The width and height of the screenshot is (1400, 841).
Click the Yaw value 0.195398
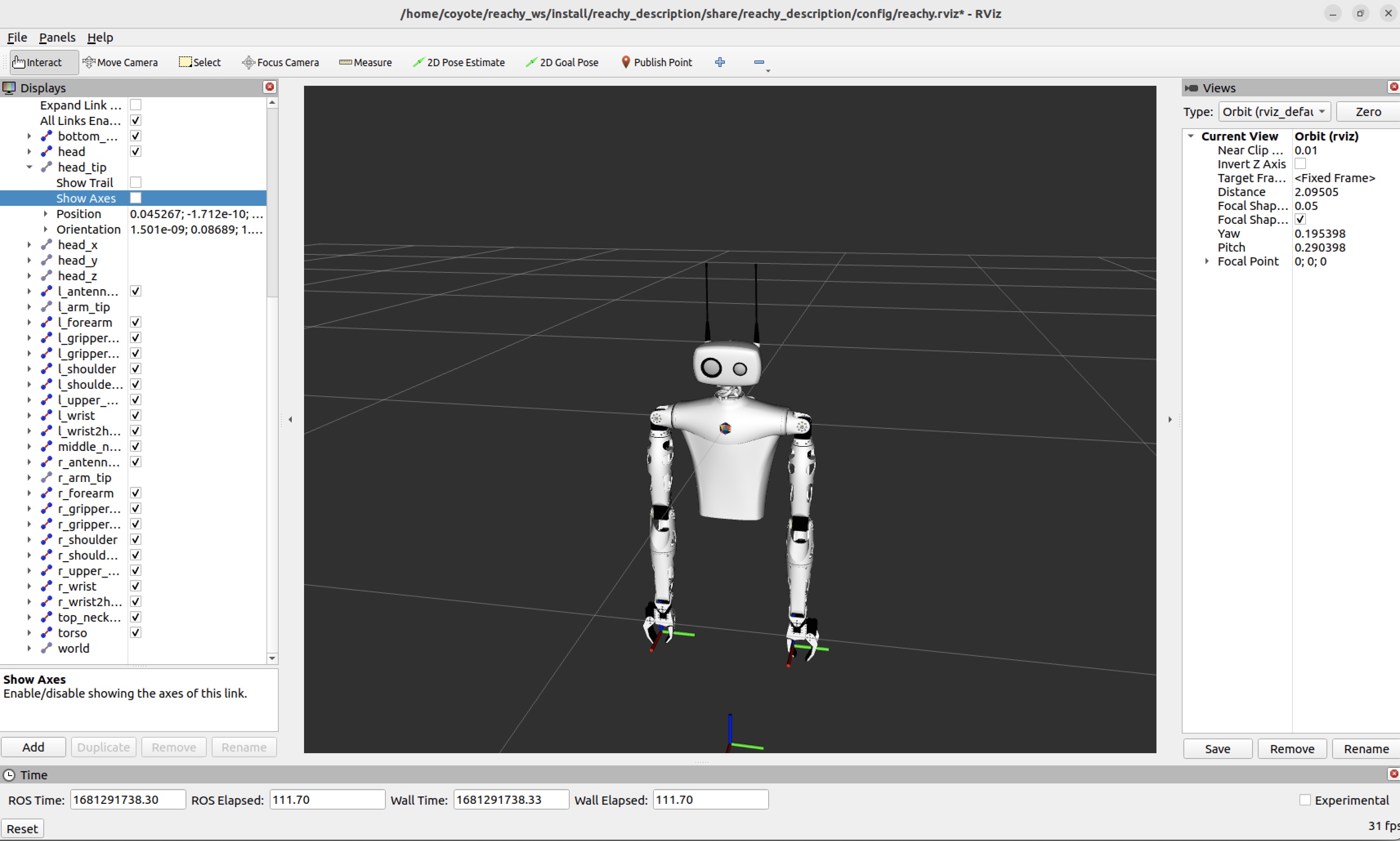point(1319,234)
